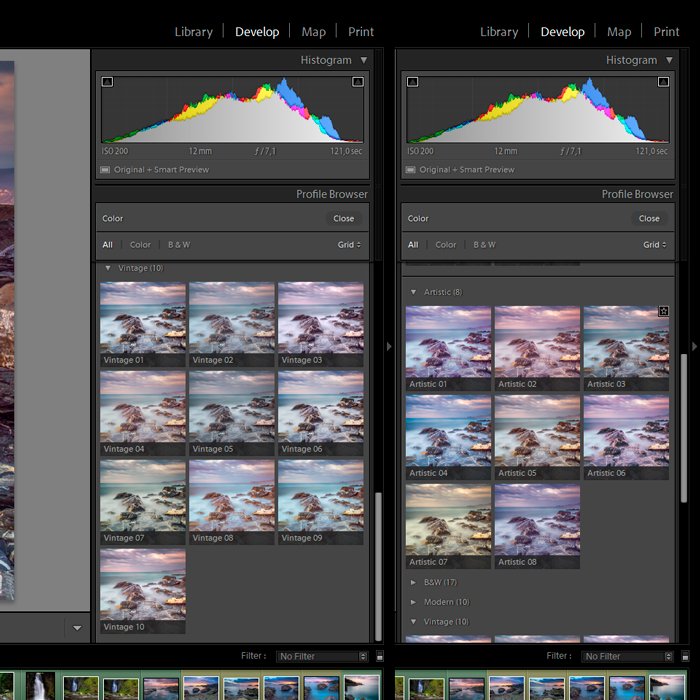Toggle shadow clipping indicator in right histogram
The width and height of the screenshot is (700, 700).
[x=412, y=82]
